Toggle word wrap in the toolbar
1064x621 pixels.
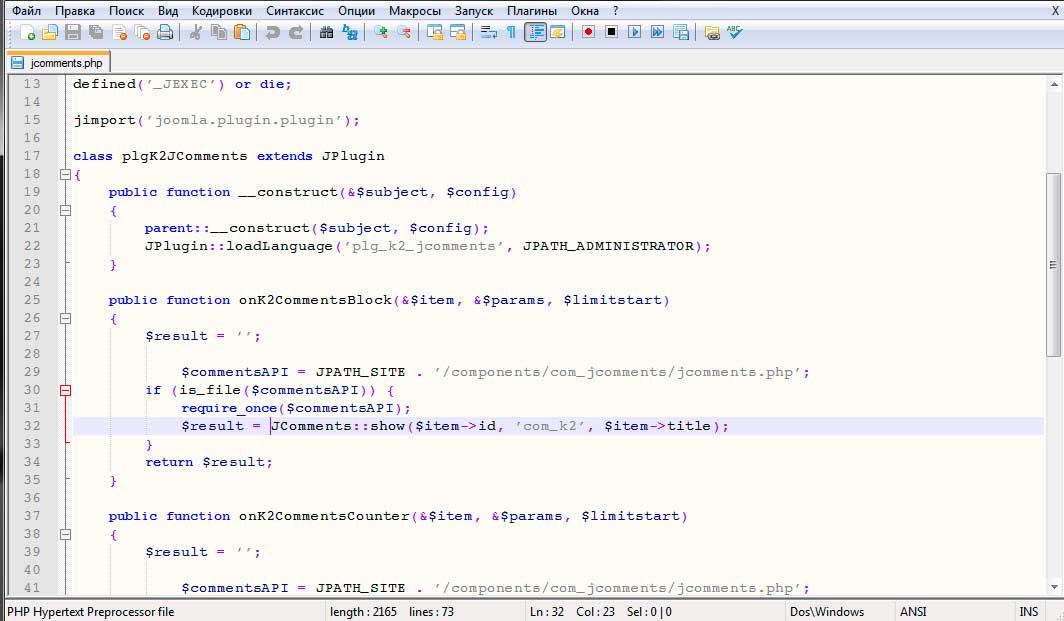pos(489,32)
